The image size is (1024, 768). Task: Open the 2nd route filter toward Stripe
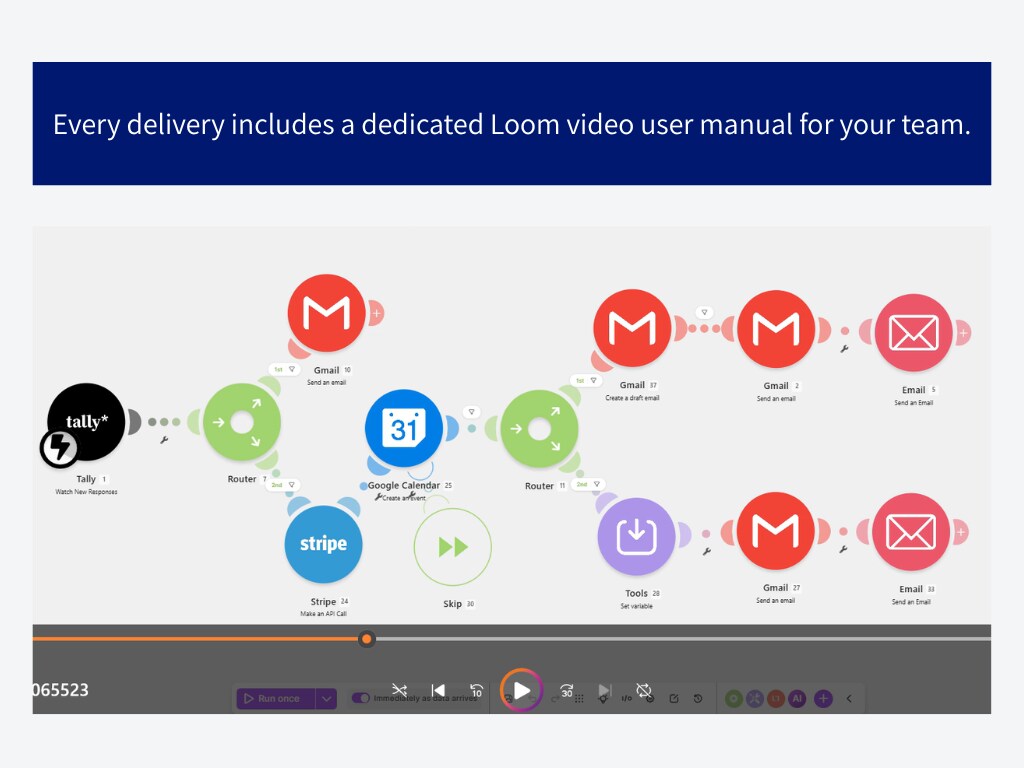(x=283, y=485)
